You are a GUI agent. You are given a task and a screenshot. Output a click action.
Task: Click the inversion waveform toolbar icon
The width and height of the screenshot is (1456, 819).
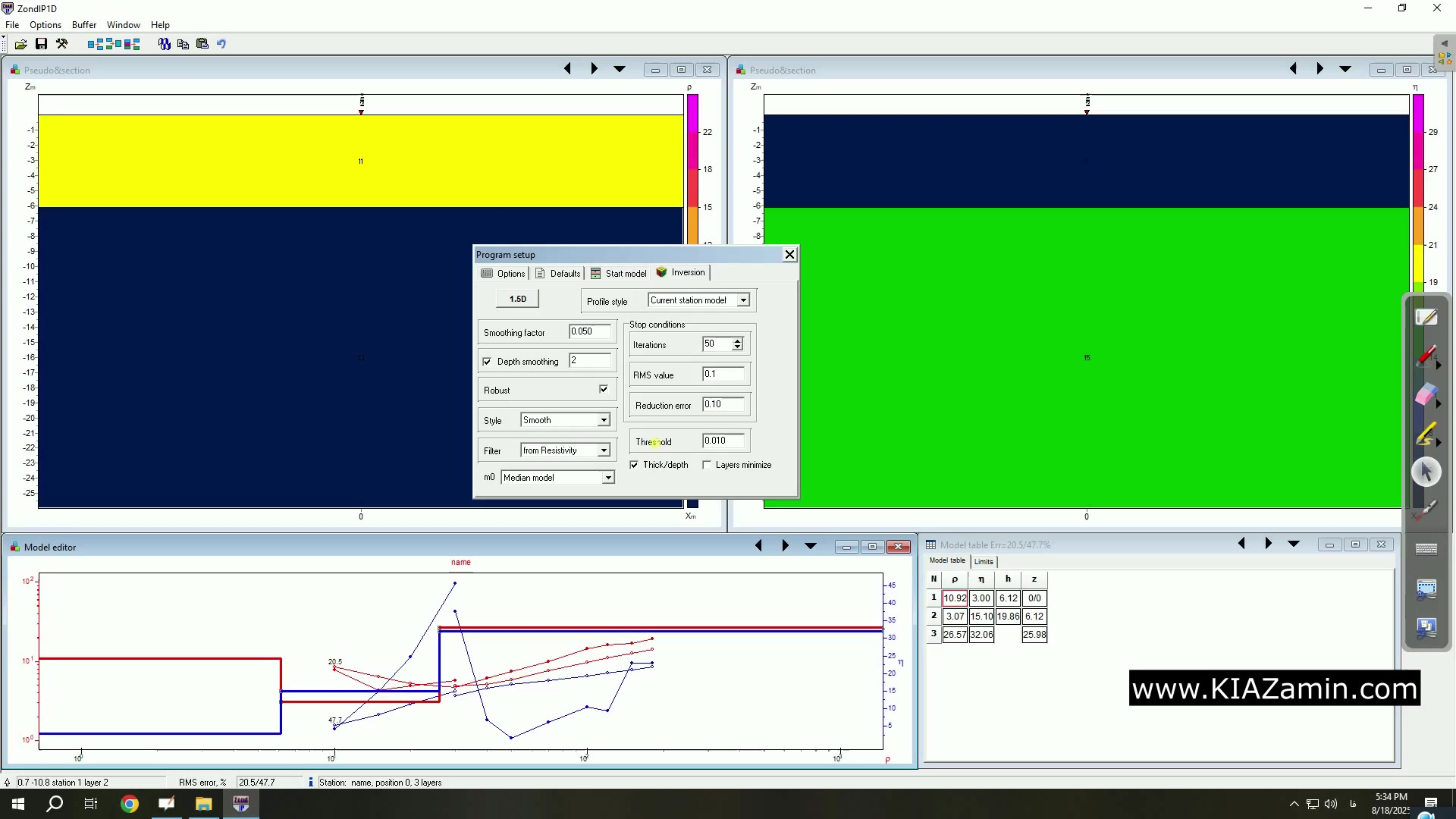tap(164, 44)
